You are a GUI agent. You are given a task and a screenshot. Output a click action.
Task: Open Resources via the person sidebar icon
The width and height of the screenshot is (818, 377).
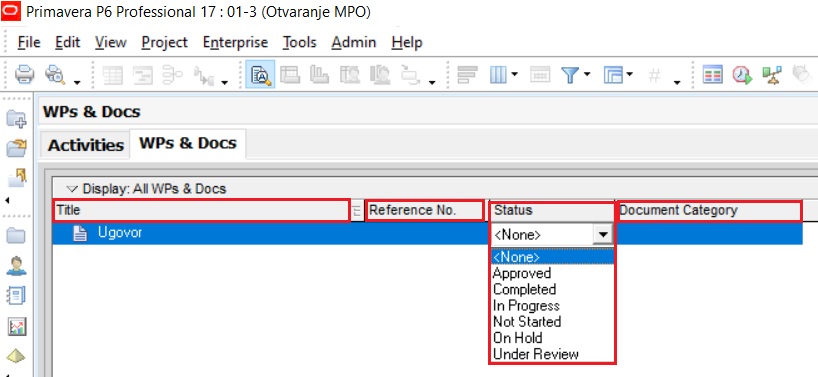click(x=16, y=266)
